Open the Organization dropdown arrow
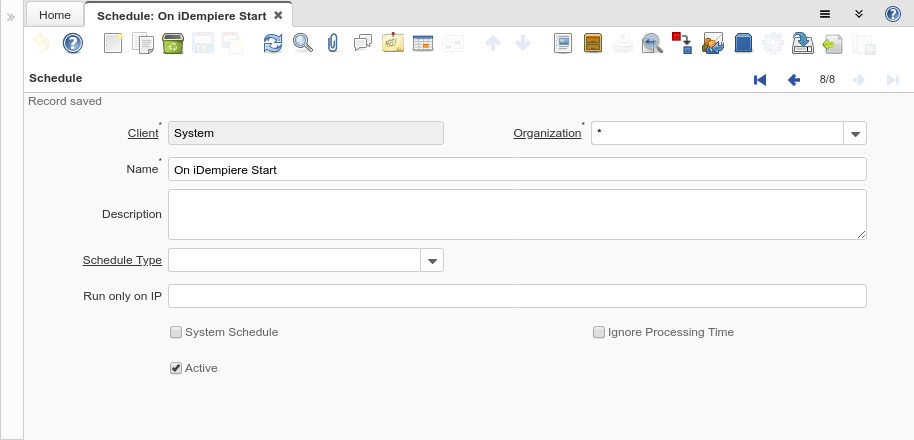914x440 pixels. tap(855, 133)
